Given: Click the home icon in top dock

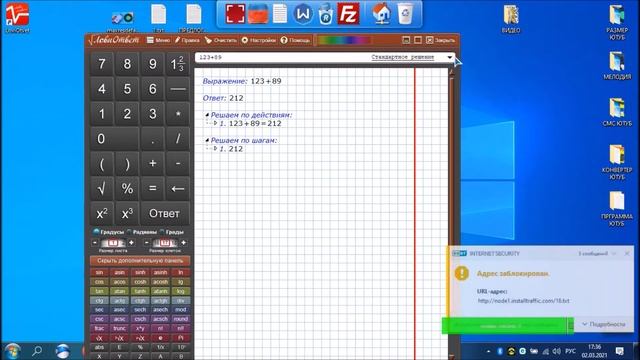Looking at the screenshot, I should tap(381, 13).
